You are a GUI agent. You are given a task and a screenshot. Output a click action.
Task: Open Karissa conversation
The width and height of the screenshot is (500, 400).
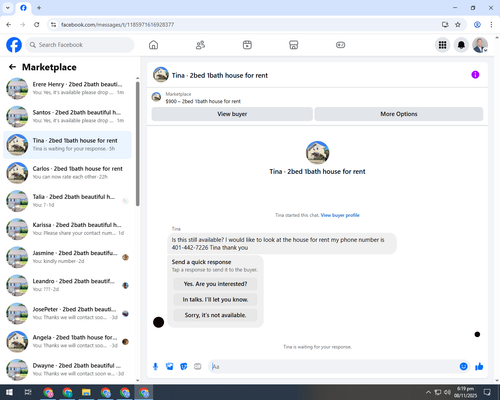click(x=67, y=229)
